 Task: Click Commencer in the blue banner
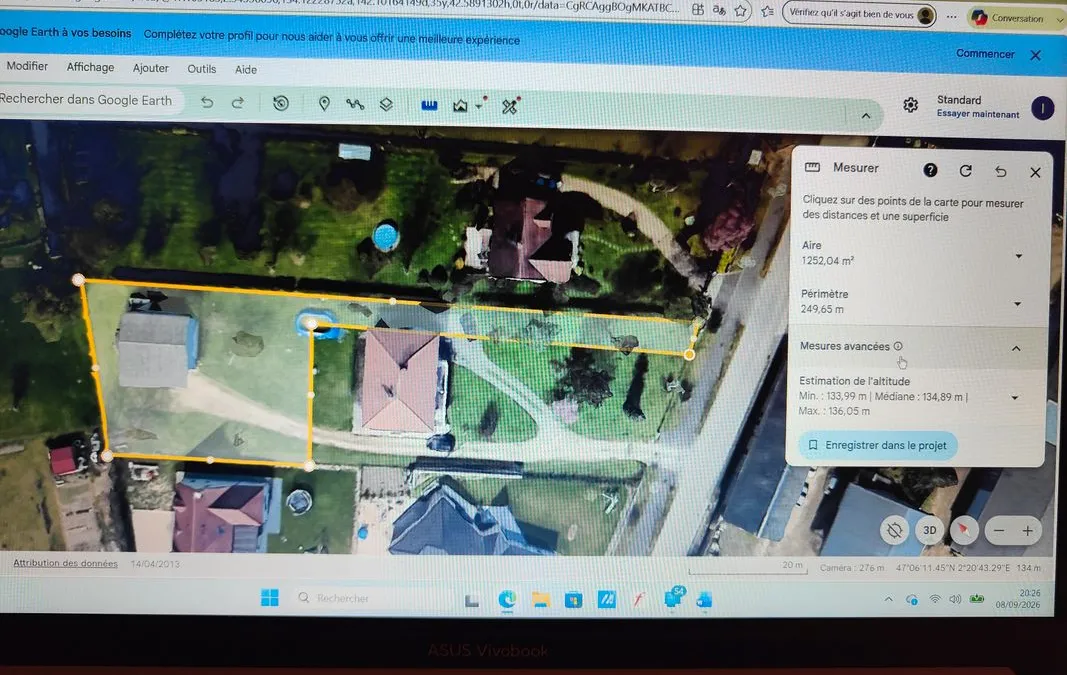click(x=985, y=53)
